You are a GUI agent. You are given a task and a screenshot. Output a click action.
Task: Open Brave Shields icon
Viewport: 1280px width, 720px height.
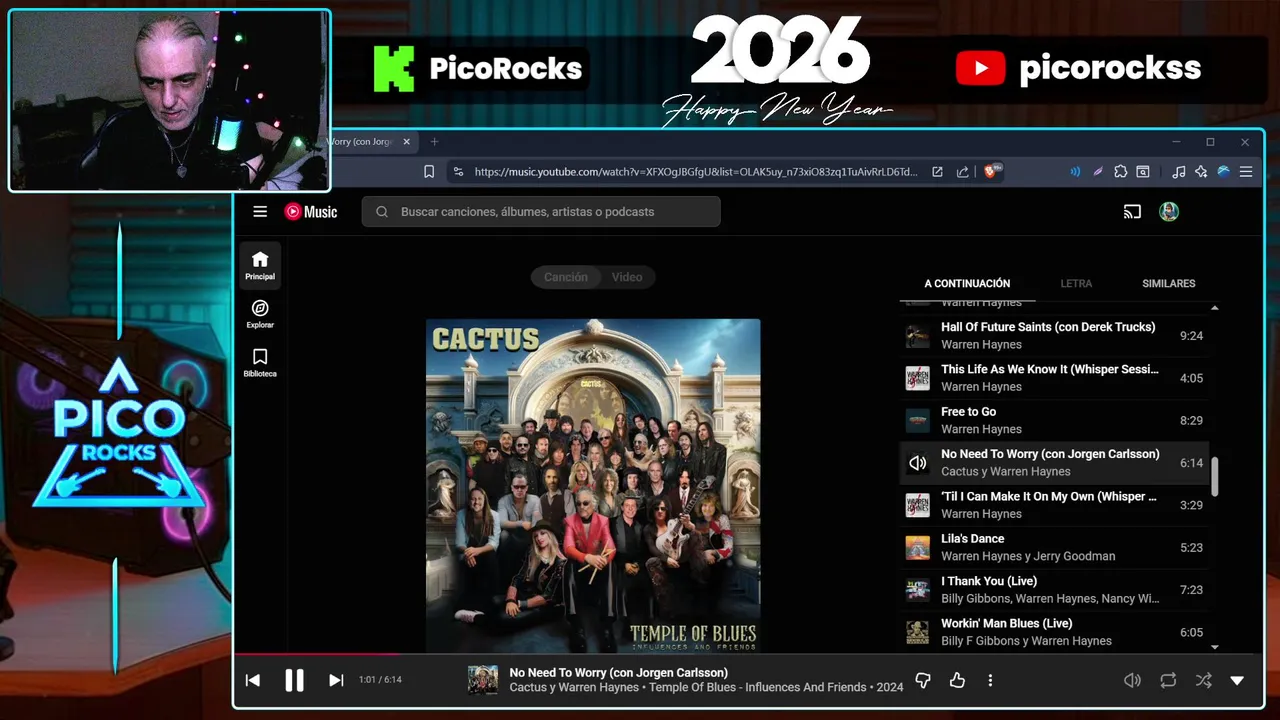pyautogui.click(x=993, y=172)
